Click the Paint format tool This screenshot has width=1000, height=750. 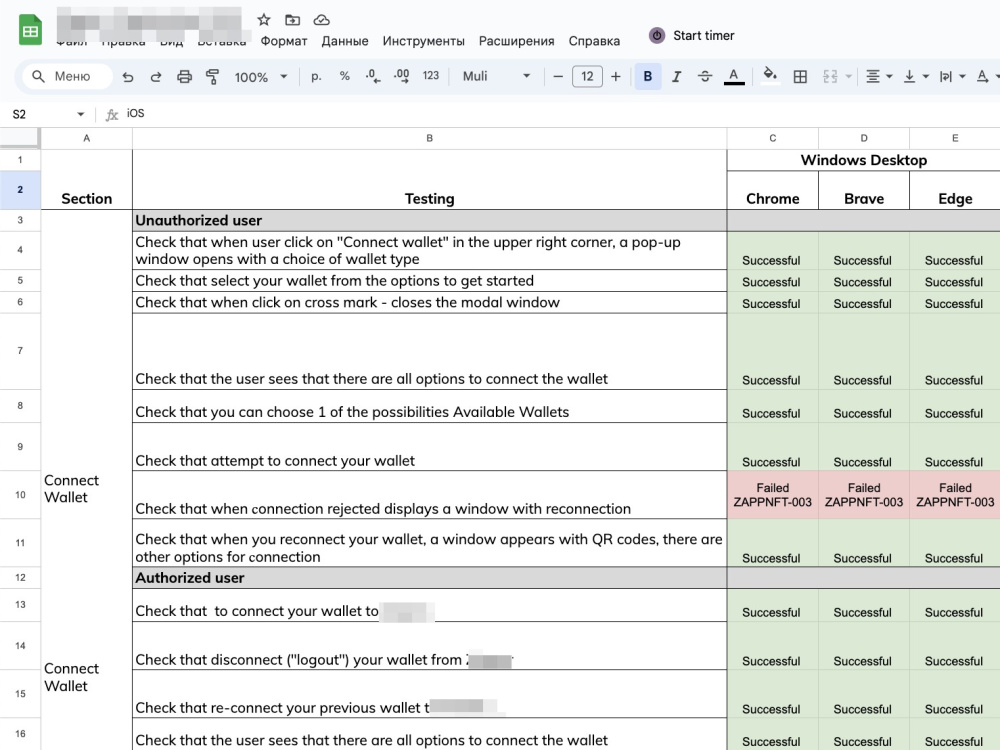(x=213, y=75)
